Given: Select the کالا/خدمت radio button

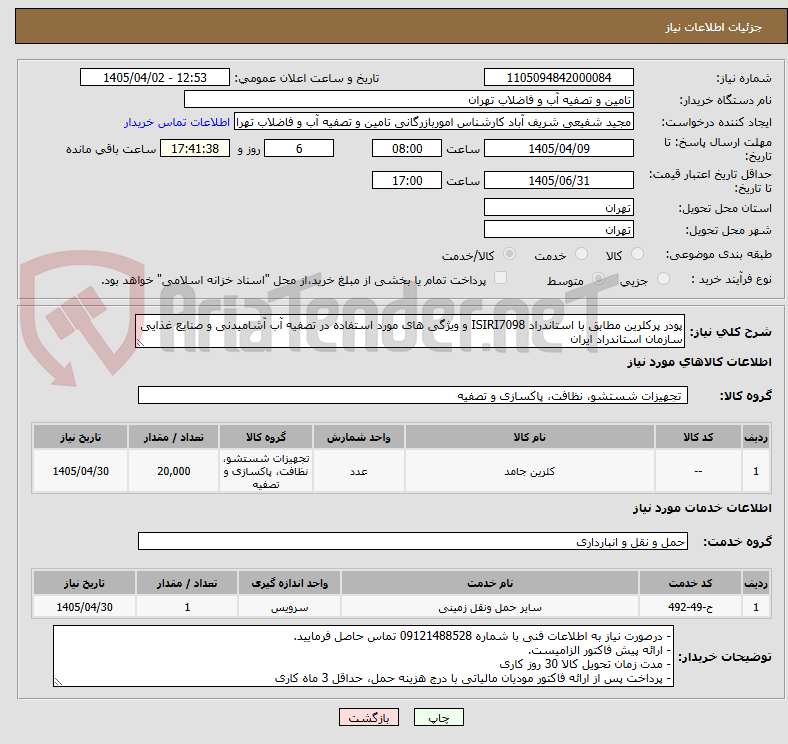Looking at the screenshot, I should point(510,254).
